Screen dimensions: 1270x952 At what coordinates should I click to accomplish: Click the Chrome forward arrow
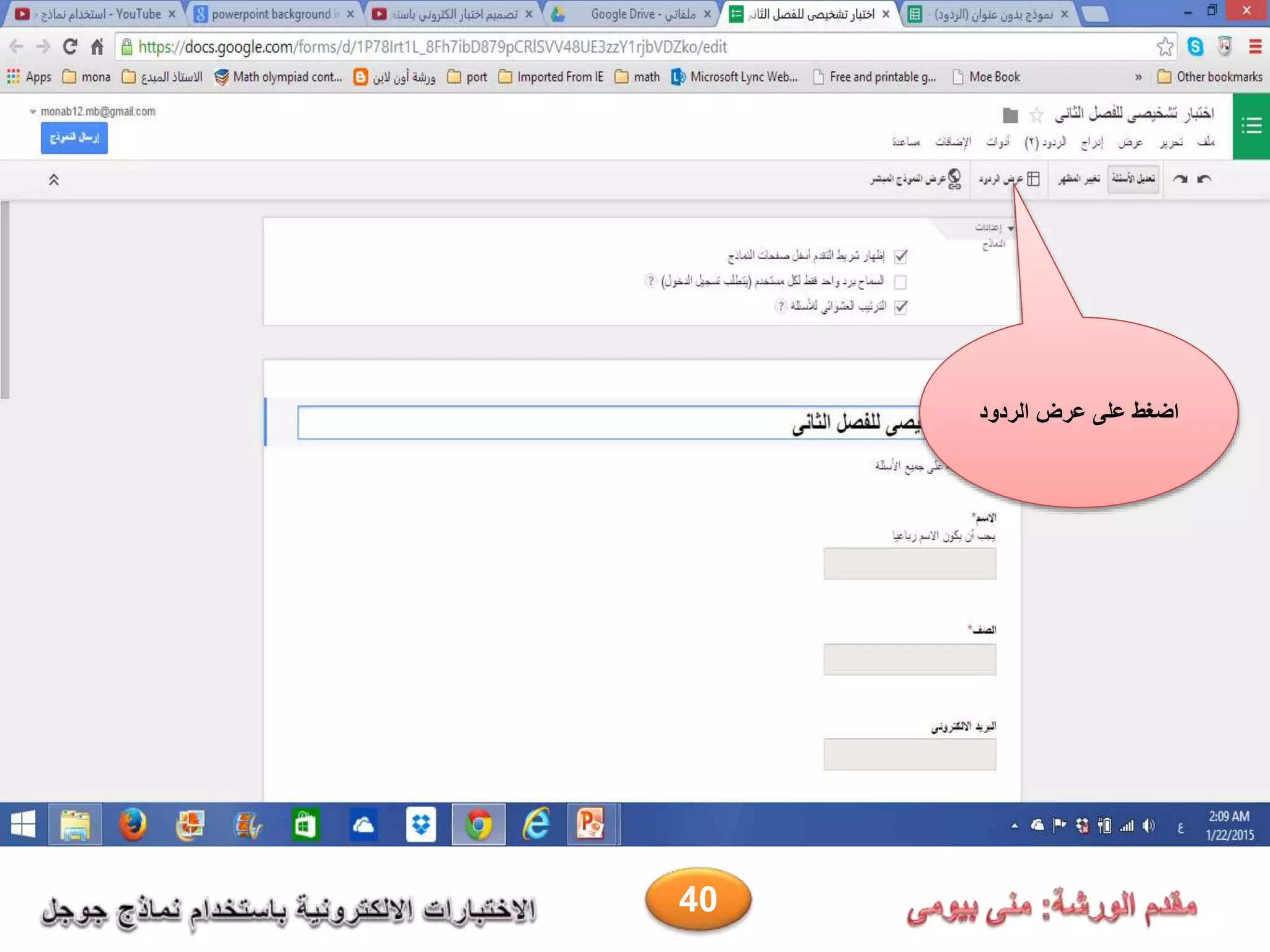point(43,46)
